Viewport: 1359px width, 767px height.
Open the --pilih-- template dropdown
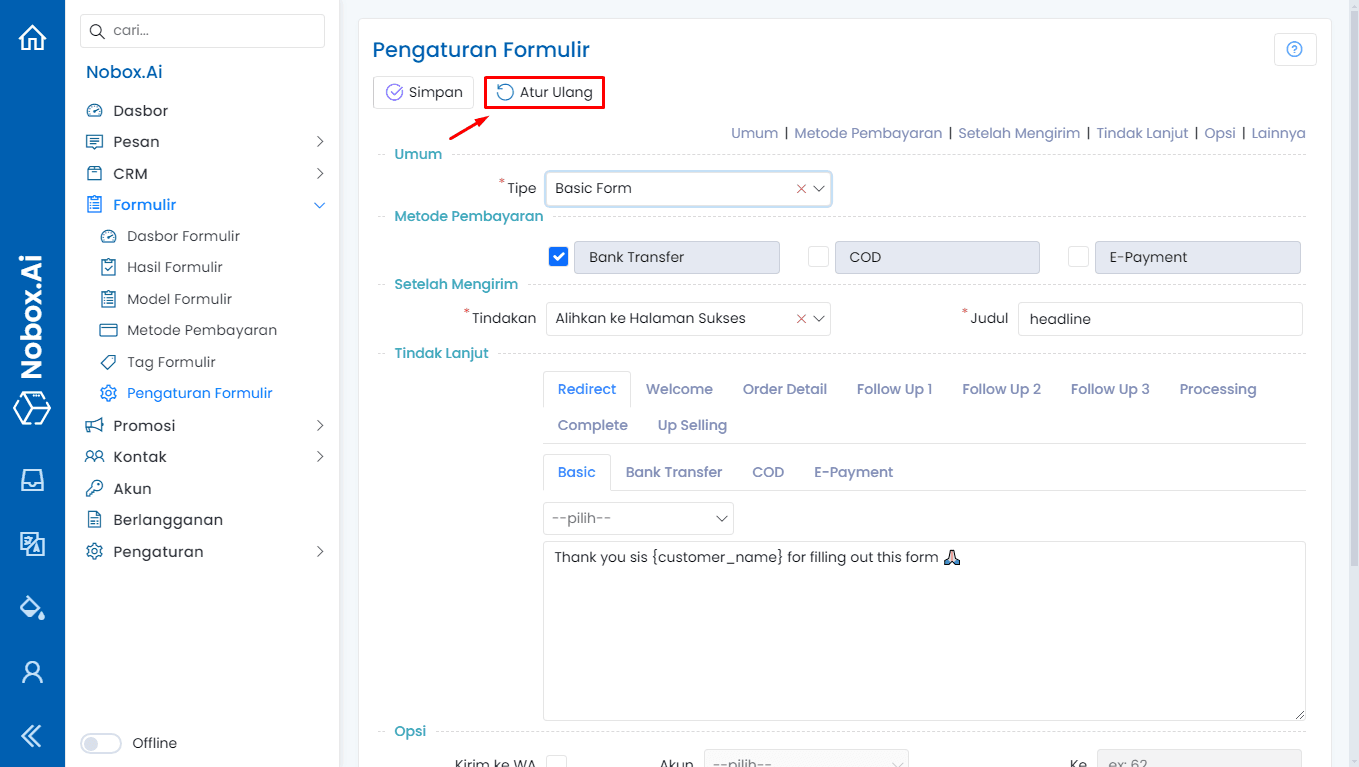(638, 518)
